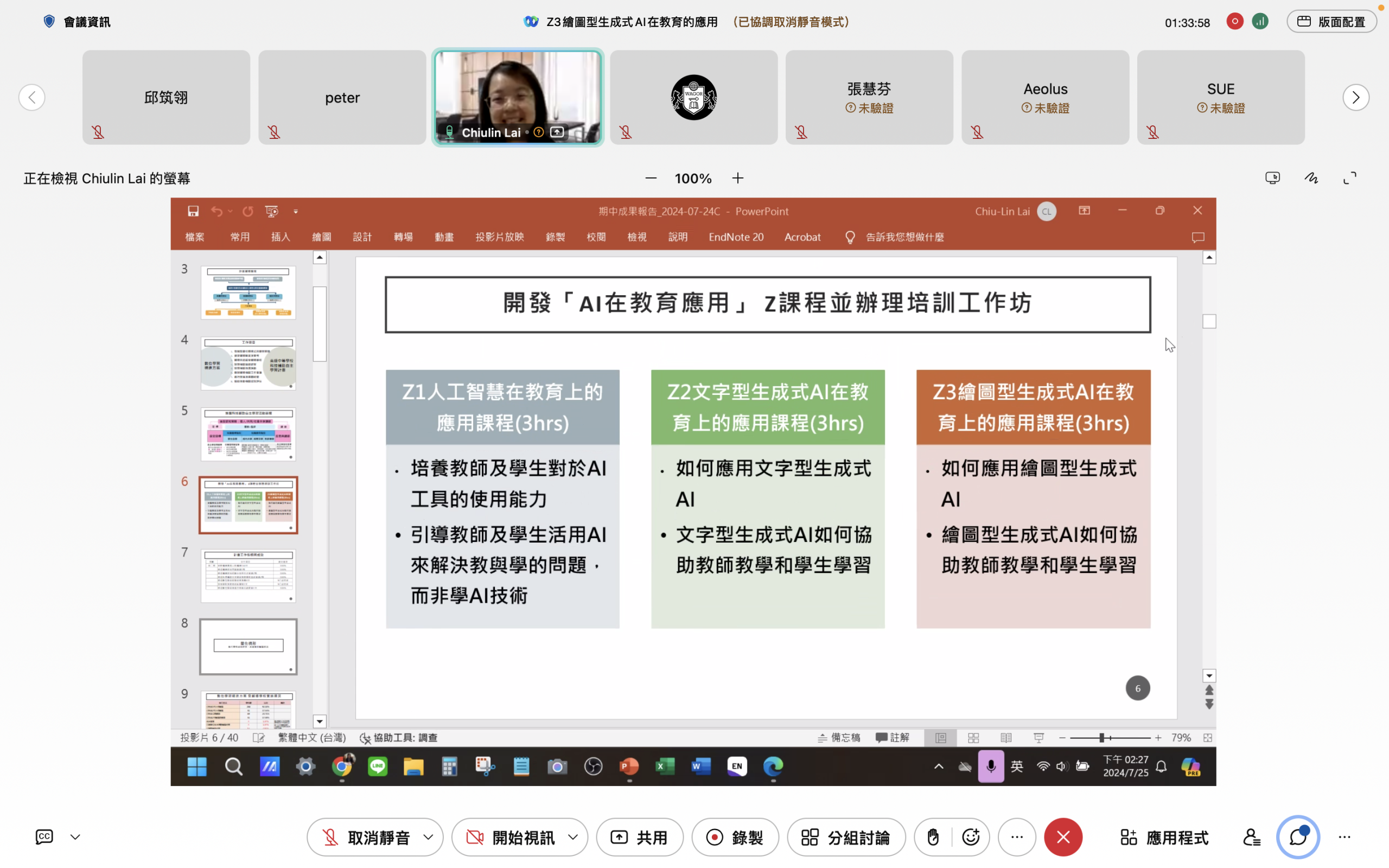Expand the video options arrow beside 開始視訊
1389x868 pixels.
tap(573, 837)
